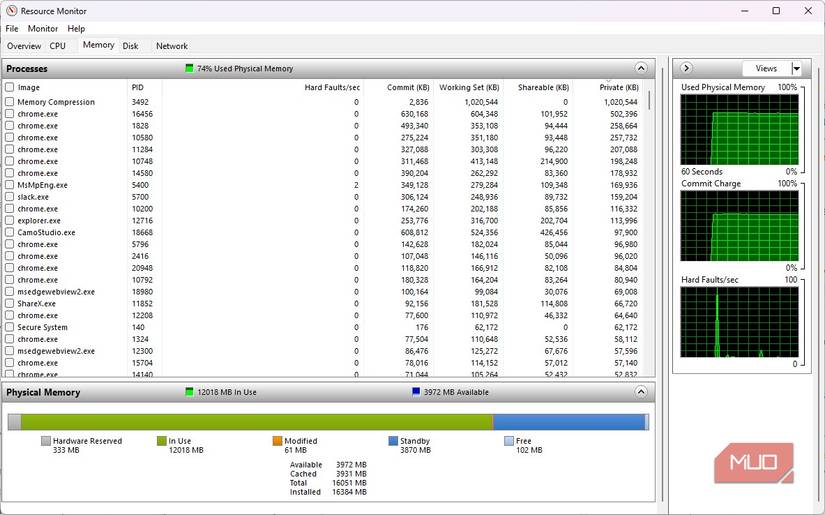
Task: Toggle the select-all Image header checkbox
Action: pyautogui.click(x=9, y=87)
